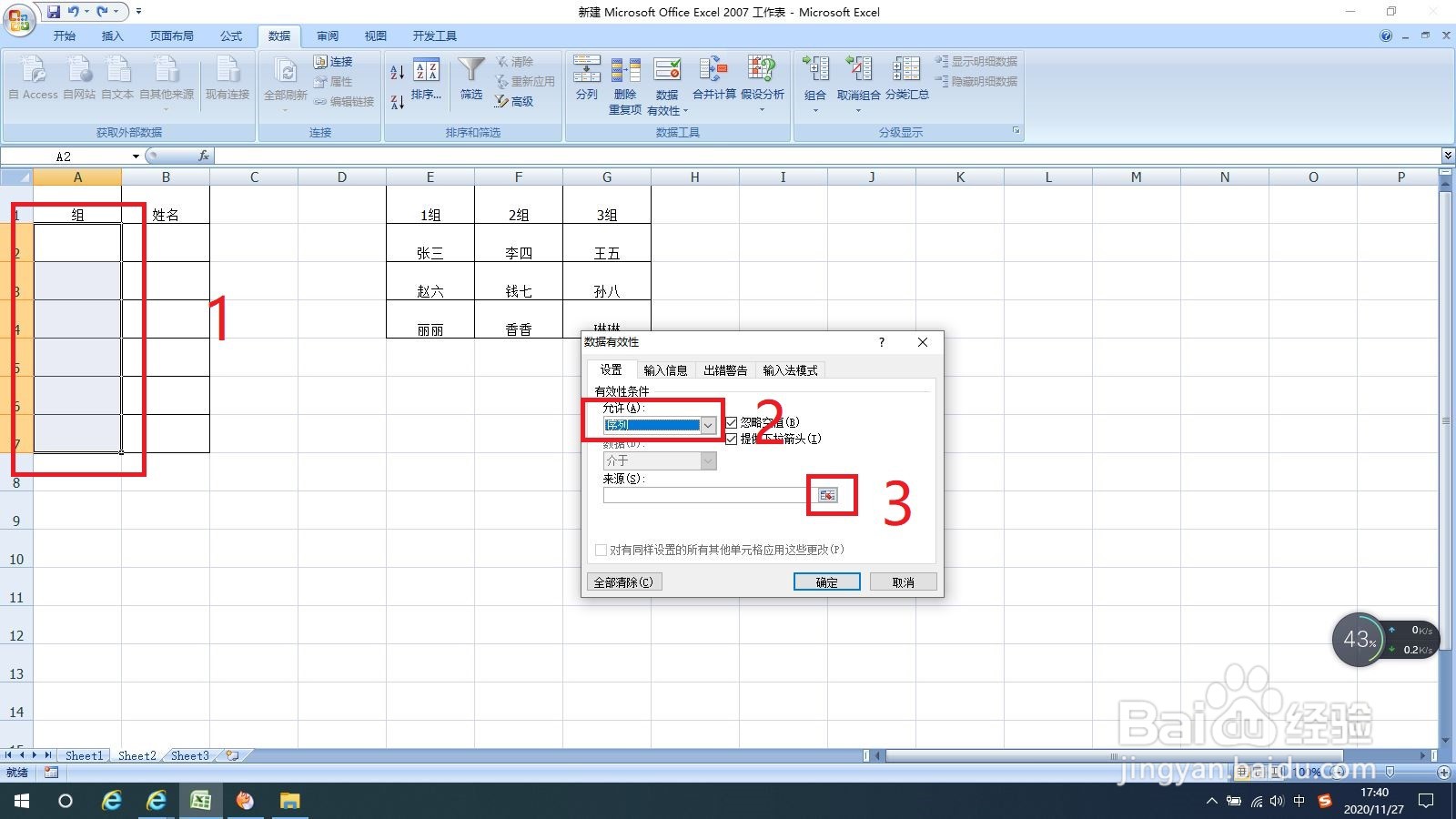Image resolution: width=1456 pixels, height=819 pixels.
Task: Open the Data (数据) 介于 dropdown
Action: point(708,460)
